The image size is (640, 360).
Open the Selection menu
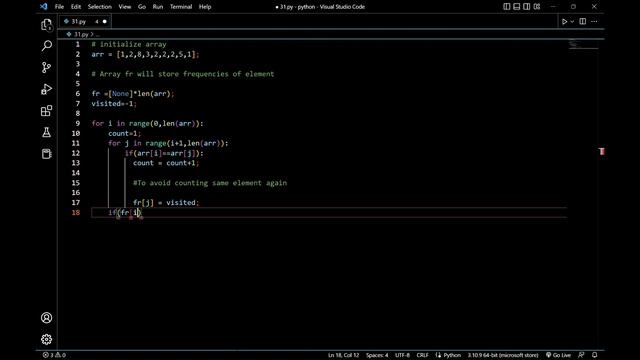point(100,7)
